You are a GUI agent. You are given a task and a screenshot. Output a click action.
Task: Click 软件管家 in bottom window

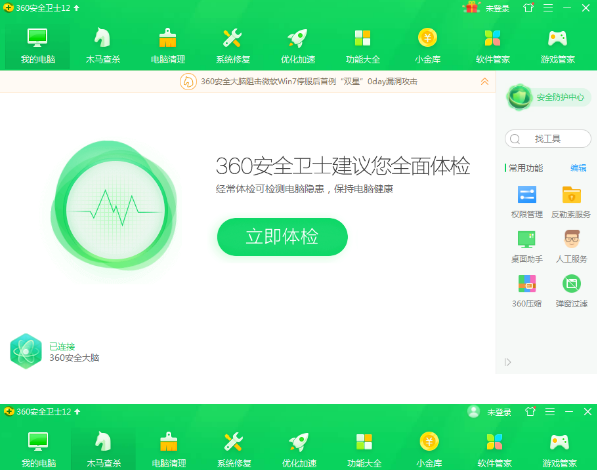494,449
